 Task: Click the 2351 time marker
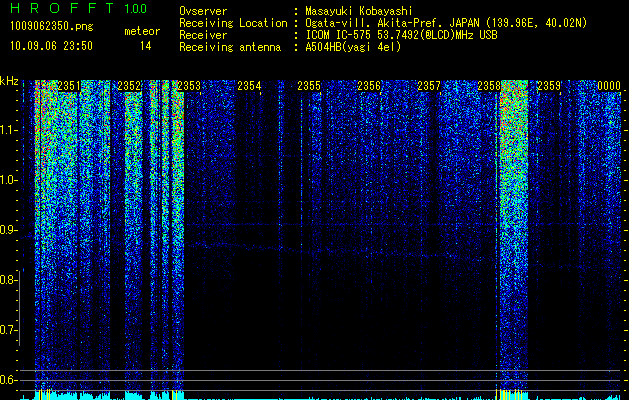point(69,86)
